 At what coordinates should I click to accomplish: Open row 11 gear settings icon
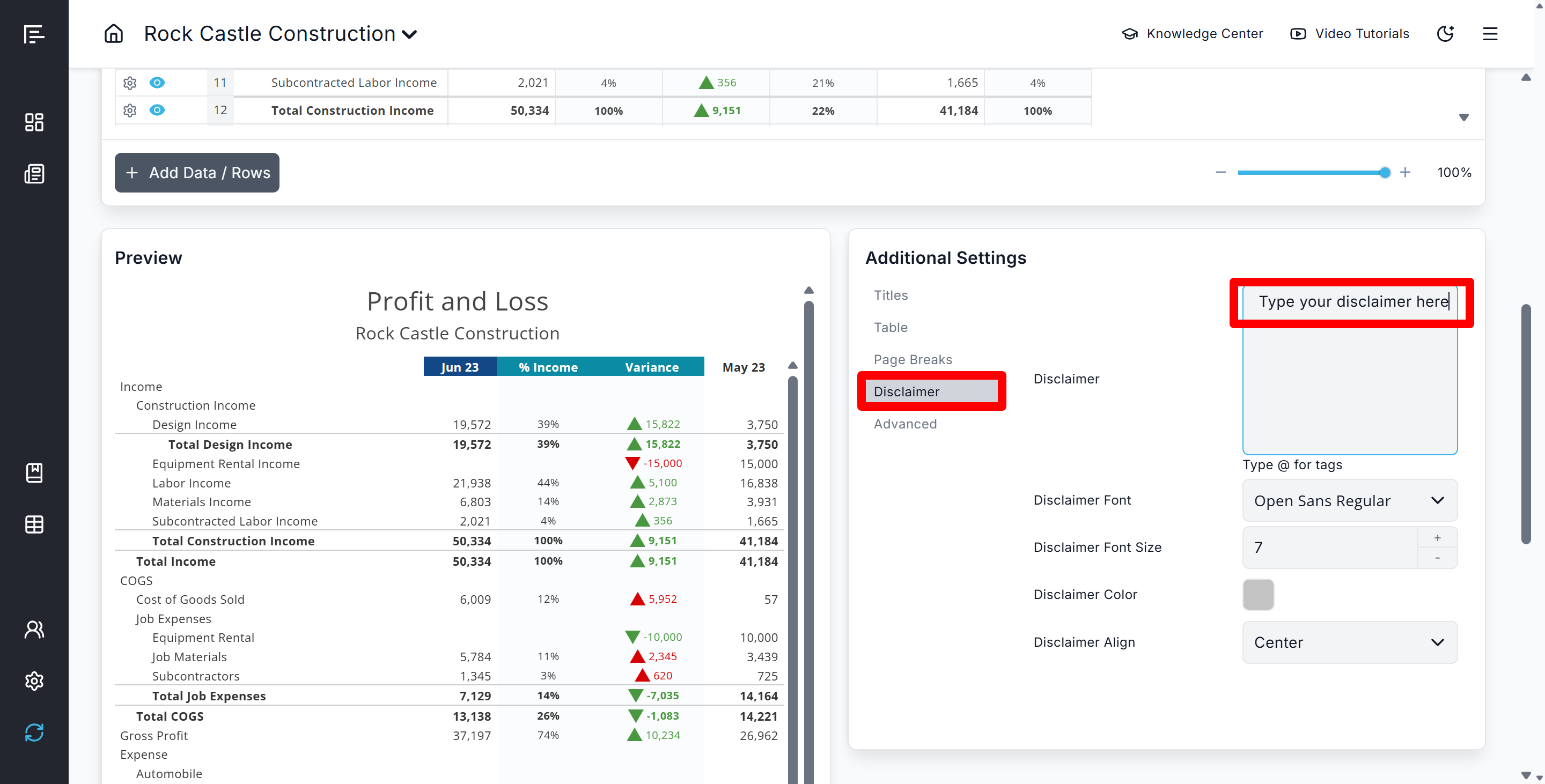pyautogui.click(x=129, y=83)
